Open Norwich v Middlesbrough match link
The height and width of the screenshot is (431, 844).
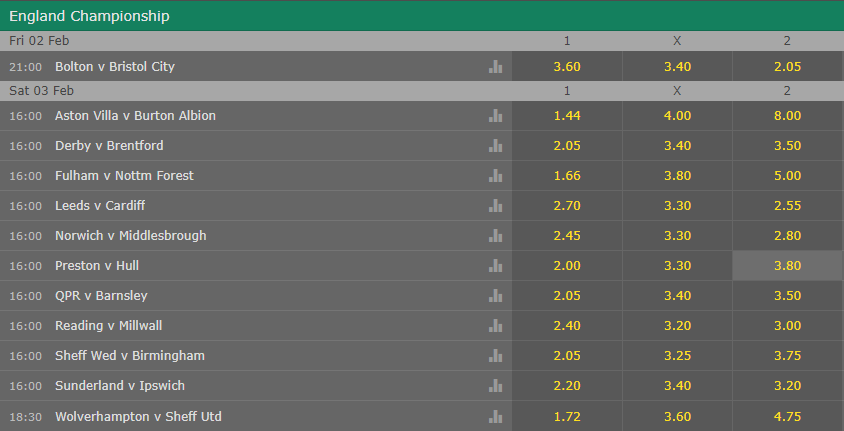pyautogui.click(x=130, y=236)
